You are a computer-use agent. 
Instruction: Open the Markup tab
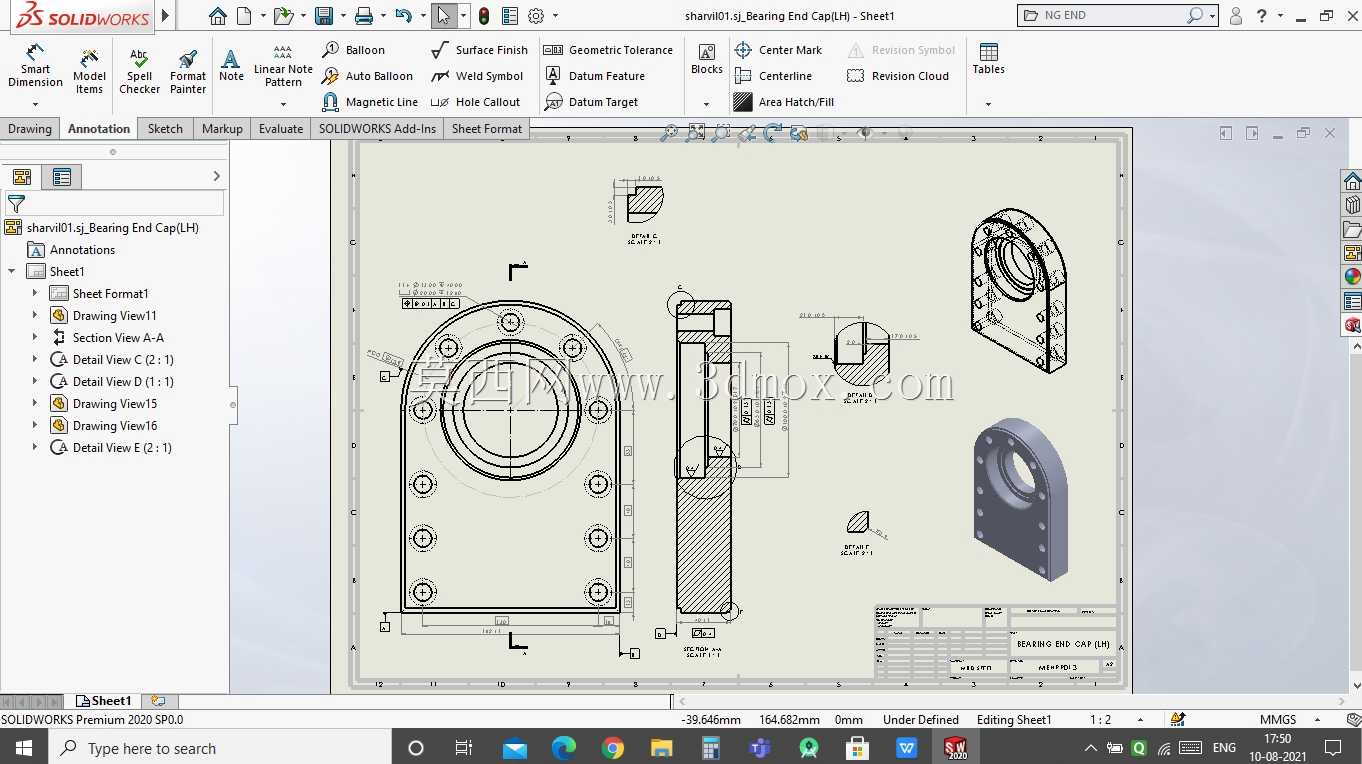222,129
